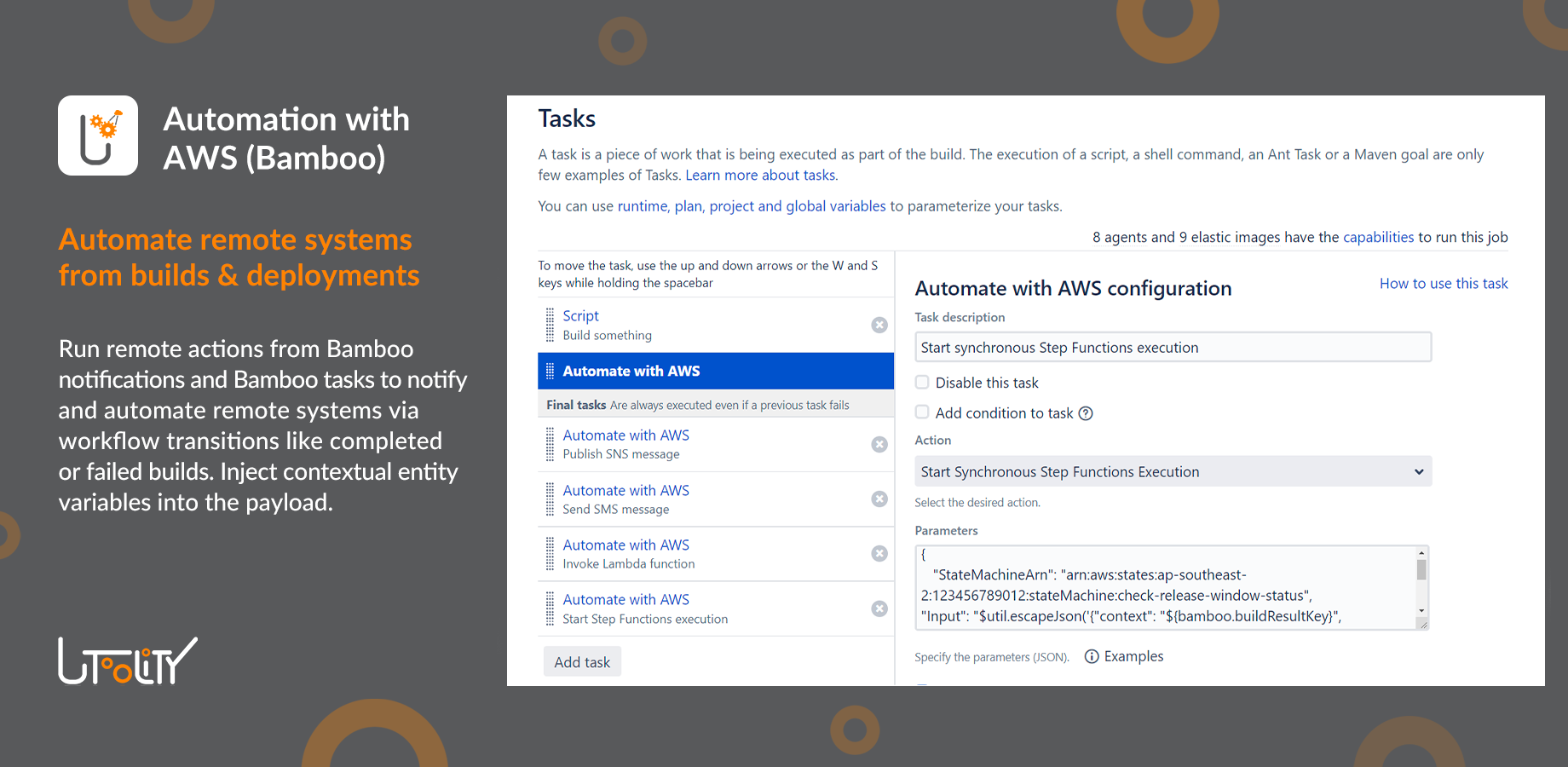Image resolution: width=1568 pixels, height=767 pixels.
Task: Click the Examples info icon
Action: coord(1092,656)
